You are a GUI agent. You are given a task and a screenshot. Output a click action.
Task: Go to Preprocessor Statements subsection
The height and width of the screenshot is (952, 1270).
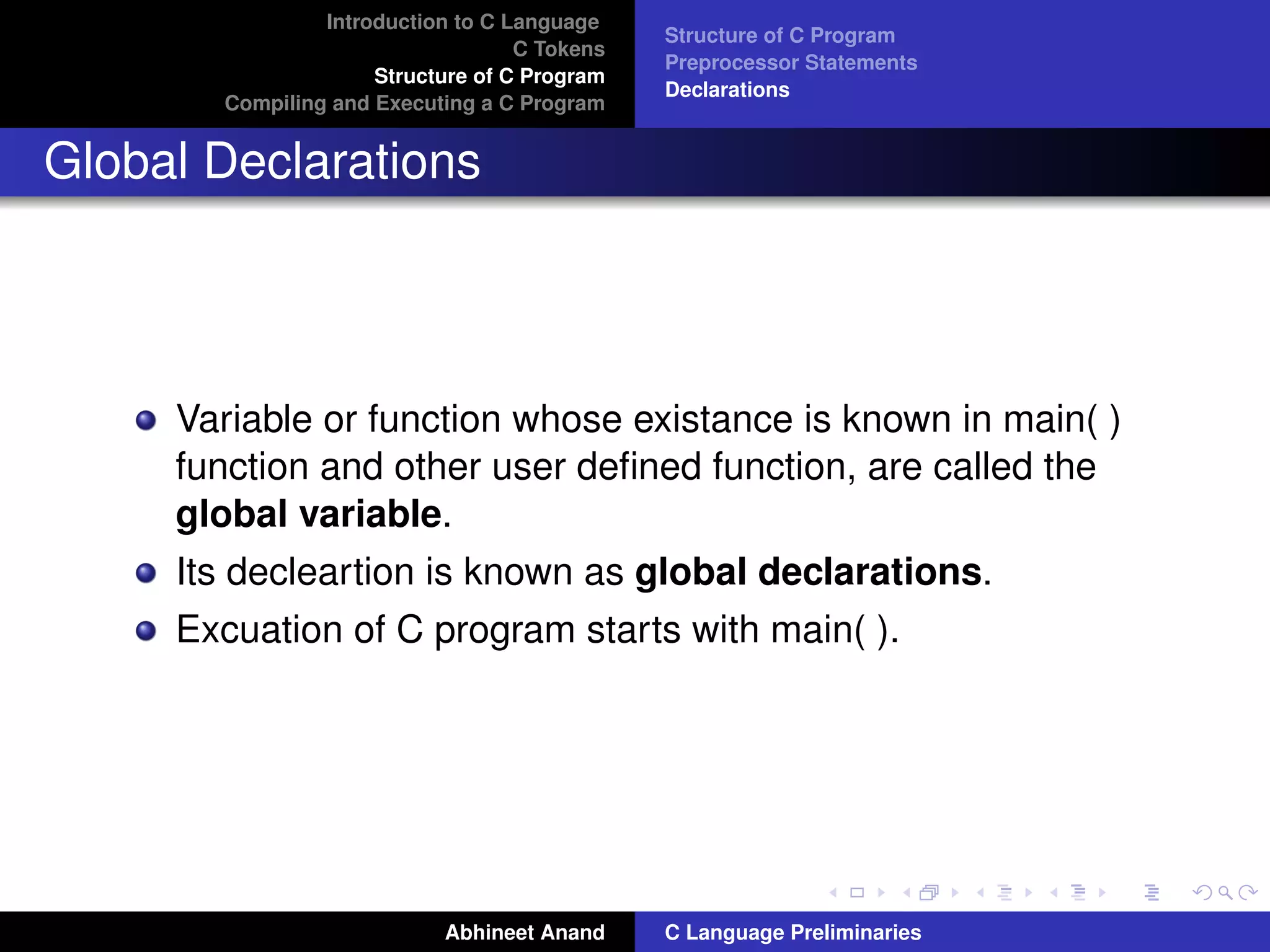[791, 63]
